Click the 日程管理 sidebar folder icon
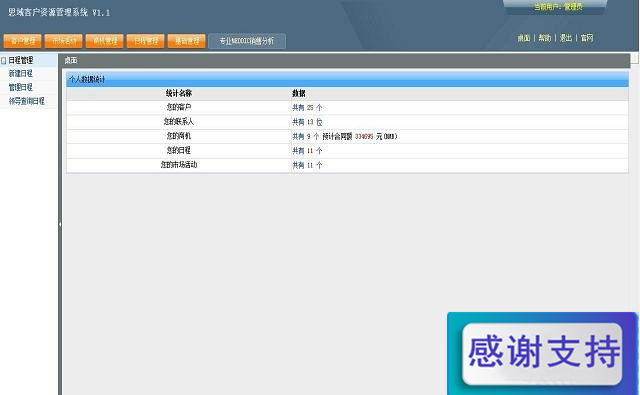Screen dimensions: 640x395 (4, 61)
